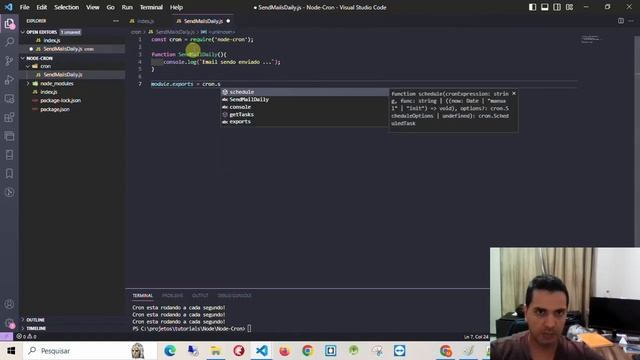Open the Bookmarks view in activity bar
The image size is (640, 360).
[9, 173]
